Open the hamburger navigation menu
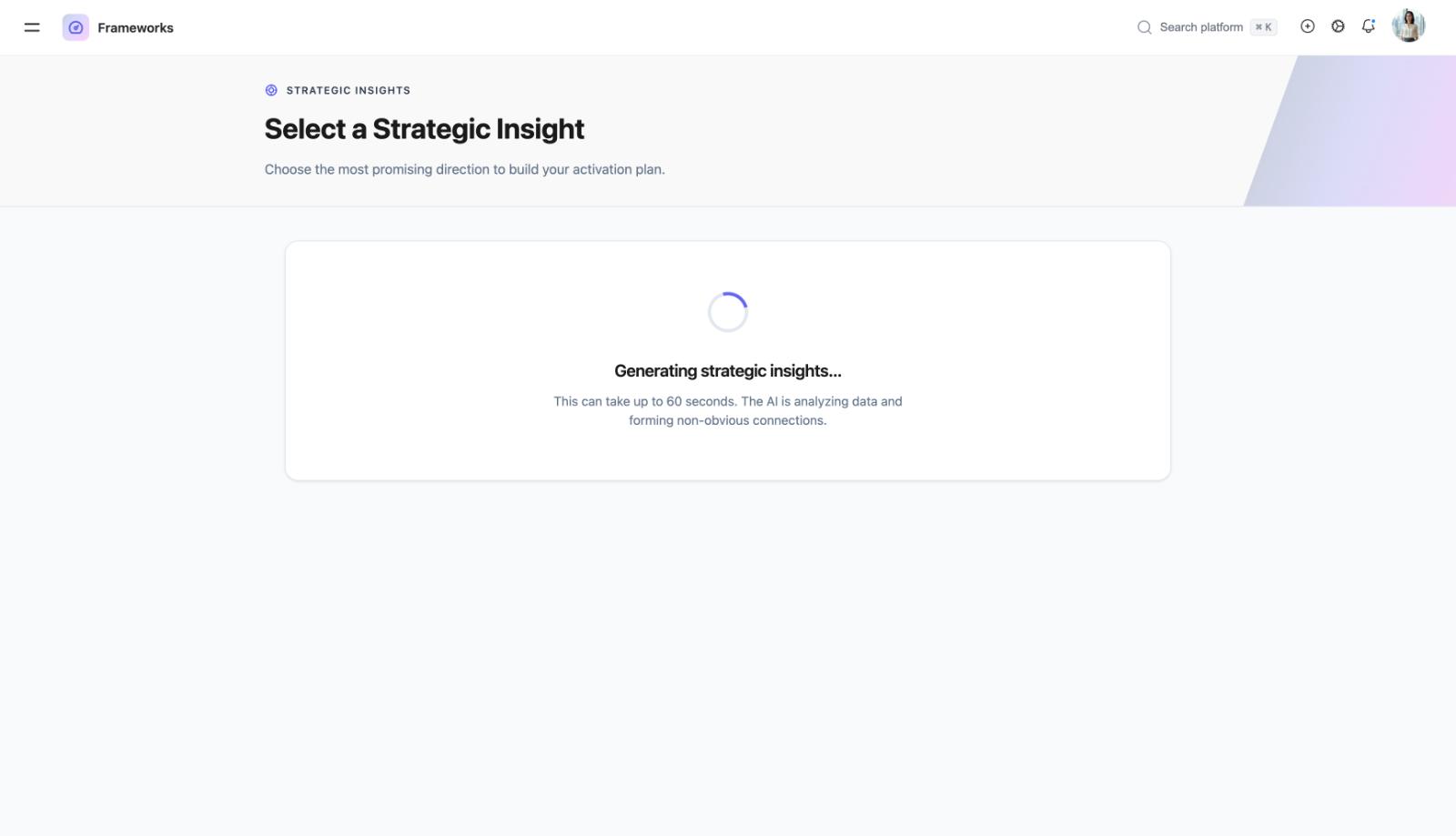 (x=32, y=27)
